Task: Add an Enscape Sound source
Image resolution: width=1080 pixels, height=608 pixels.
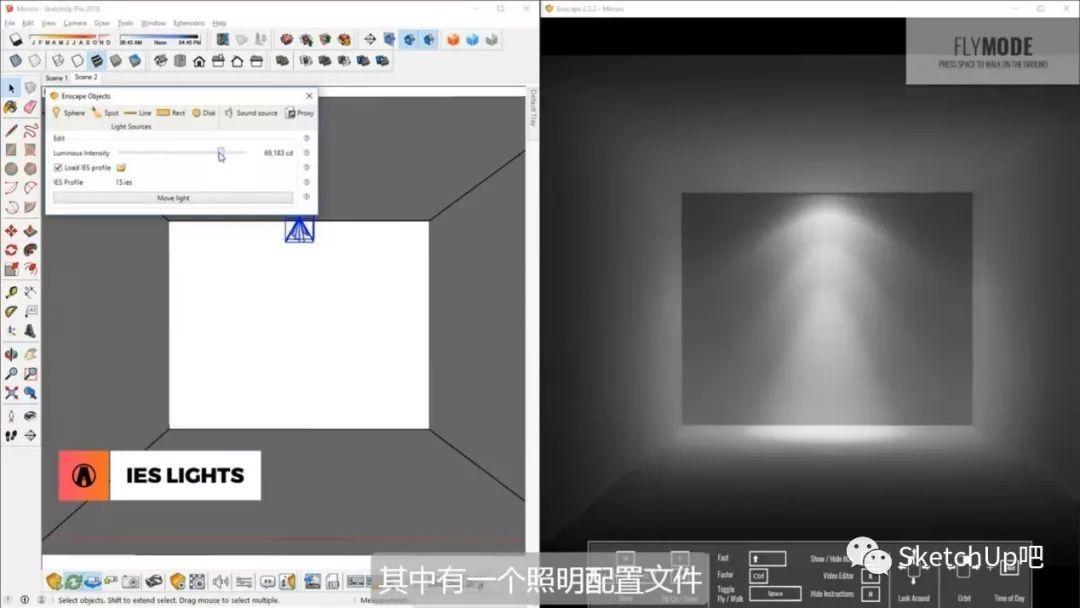Action: point(251,113)
